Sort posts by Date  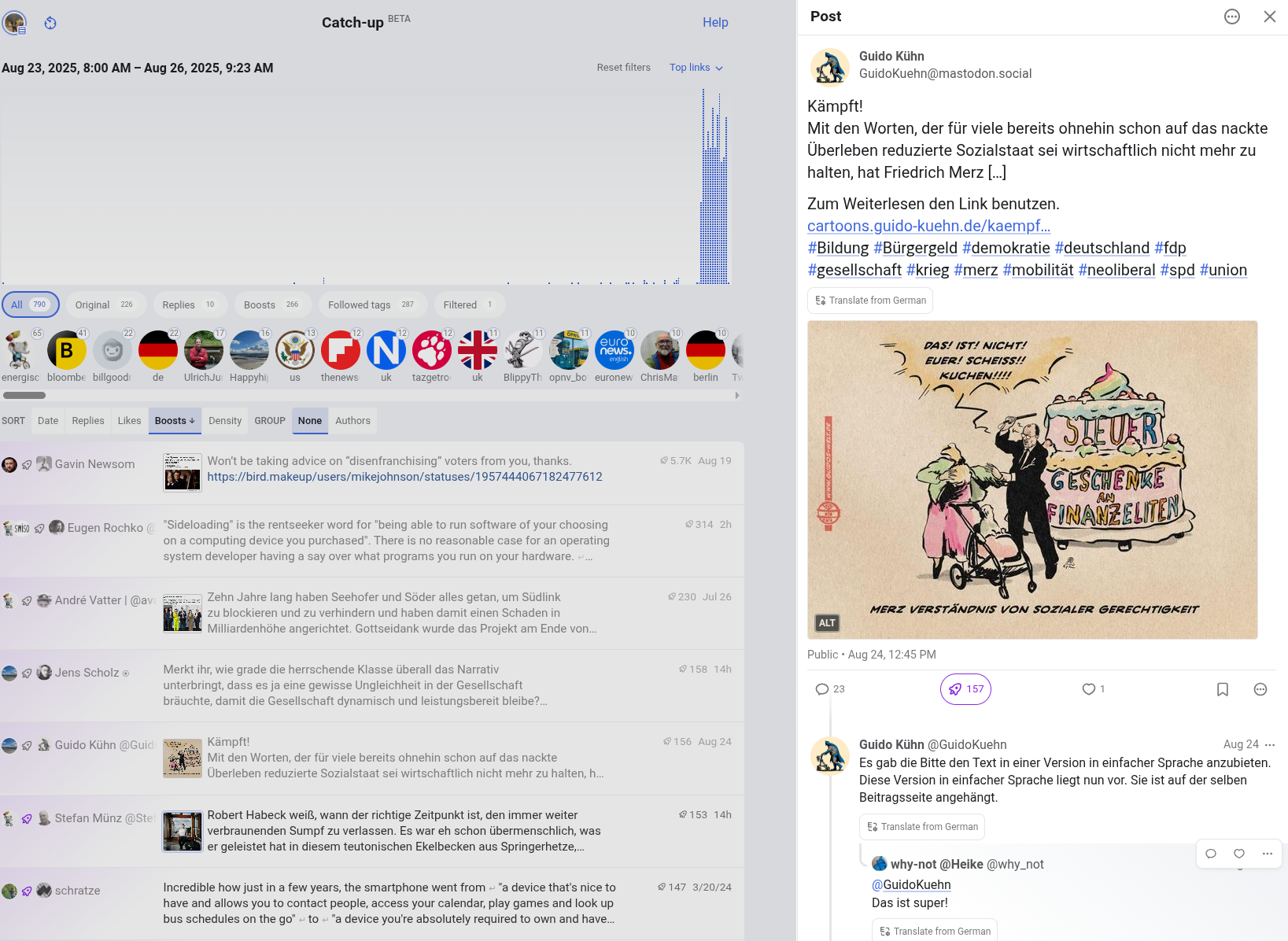click(x=48, y=421)
